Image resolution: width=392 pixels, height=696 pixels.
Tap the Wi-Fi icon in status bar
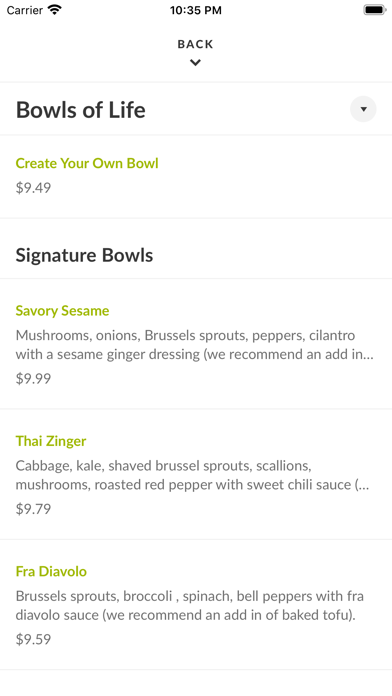click(x=55, y=10)
